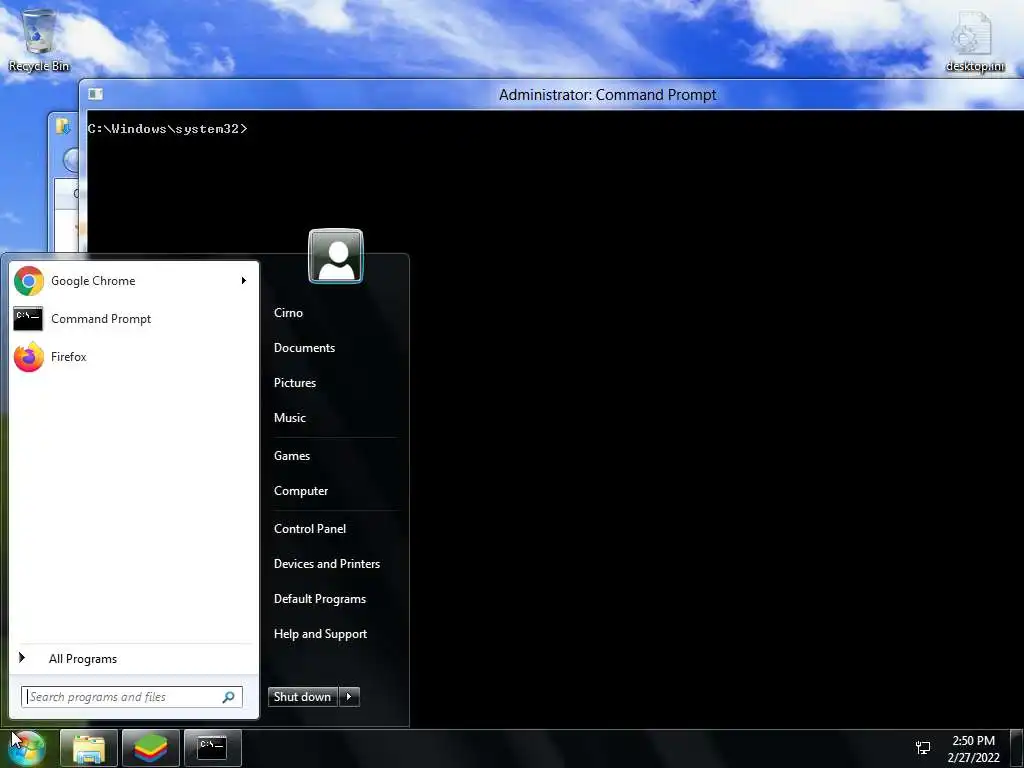Click the search magnifier icon
Viewport: 1024px width, 768px height.
(229, 697)
